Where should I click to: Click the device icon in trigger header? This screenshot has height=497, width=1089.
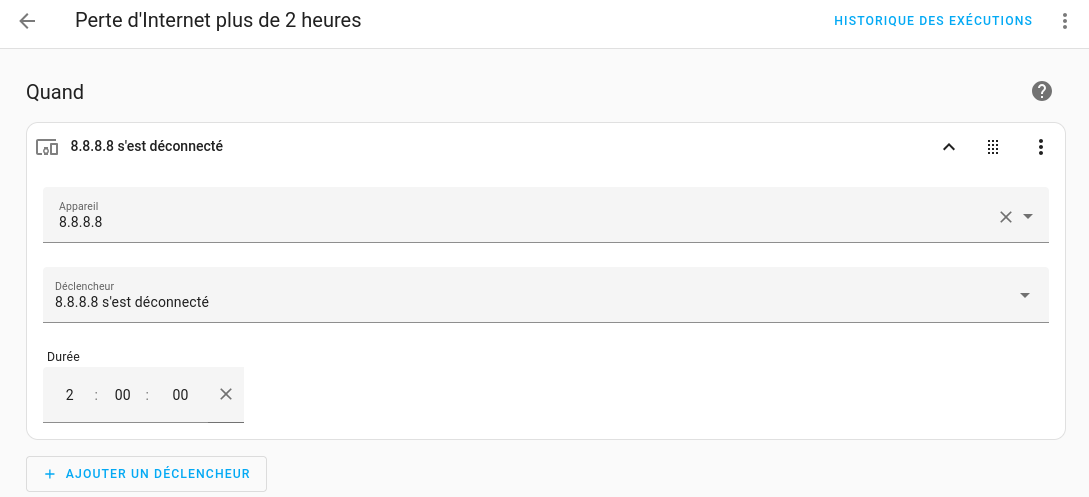click(47, 147)
